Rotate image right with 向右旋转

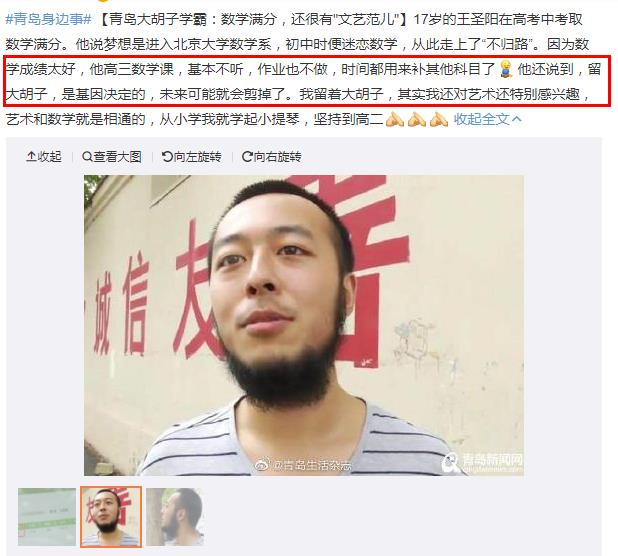pyautogui.click(x=272, y=157)
